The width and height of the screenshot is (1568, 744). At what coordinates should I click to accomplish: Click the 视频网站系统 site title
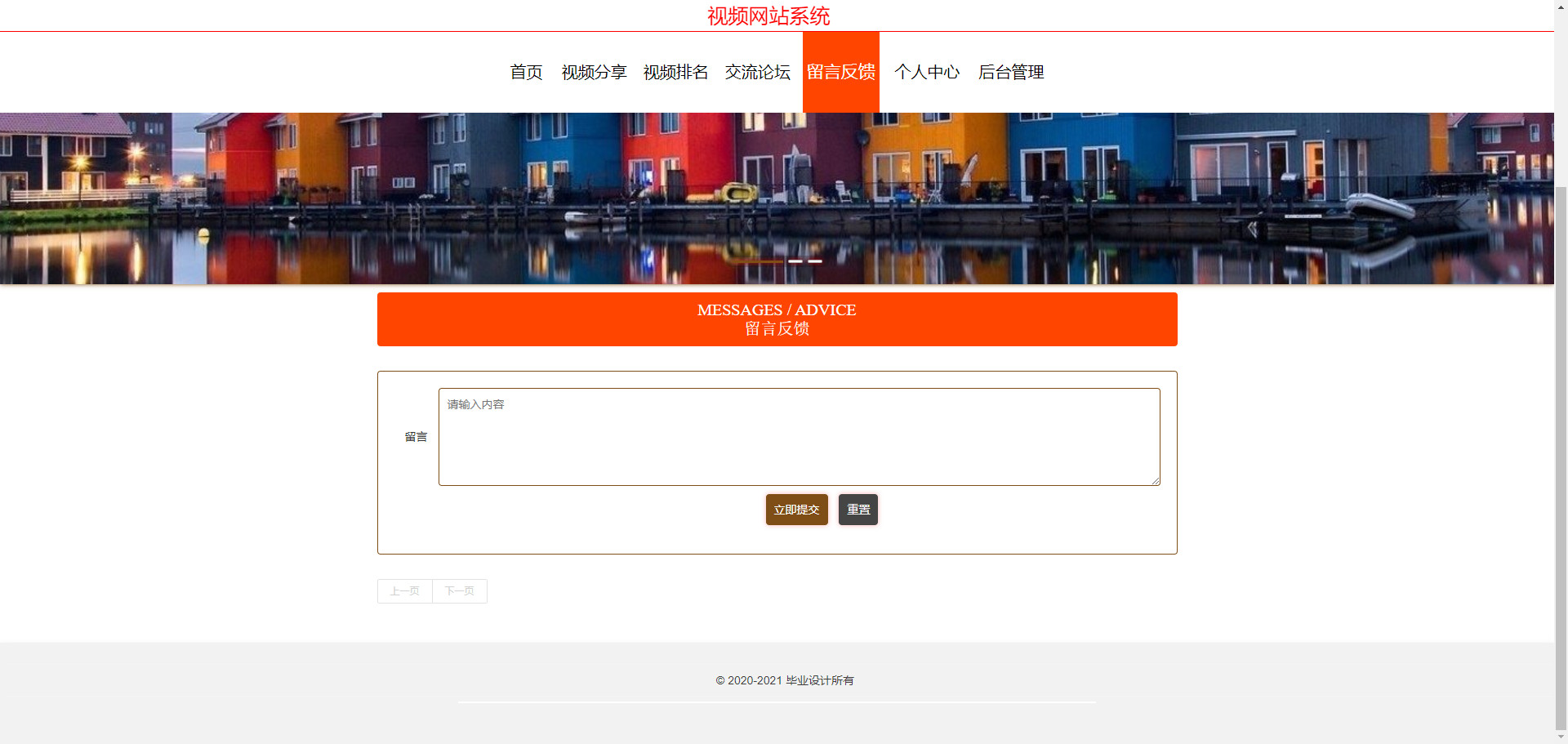[x=768, y=16]
